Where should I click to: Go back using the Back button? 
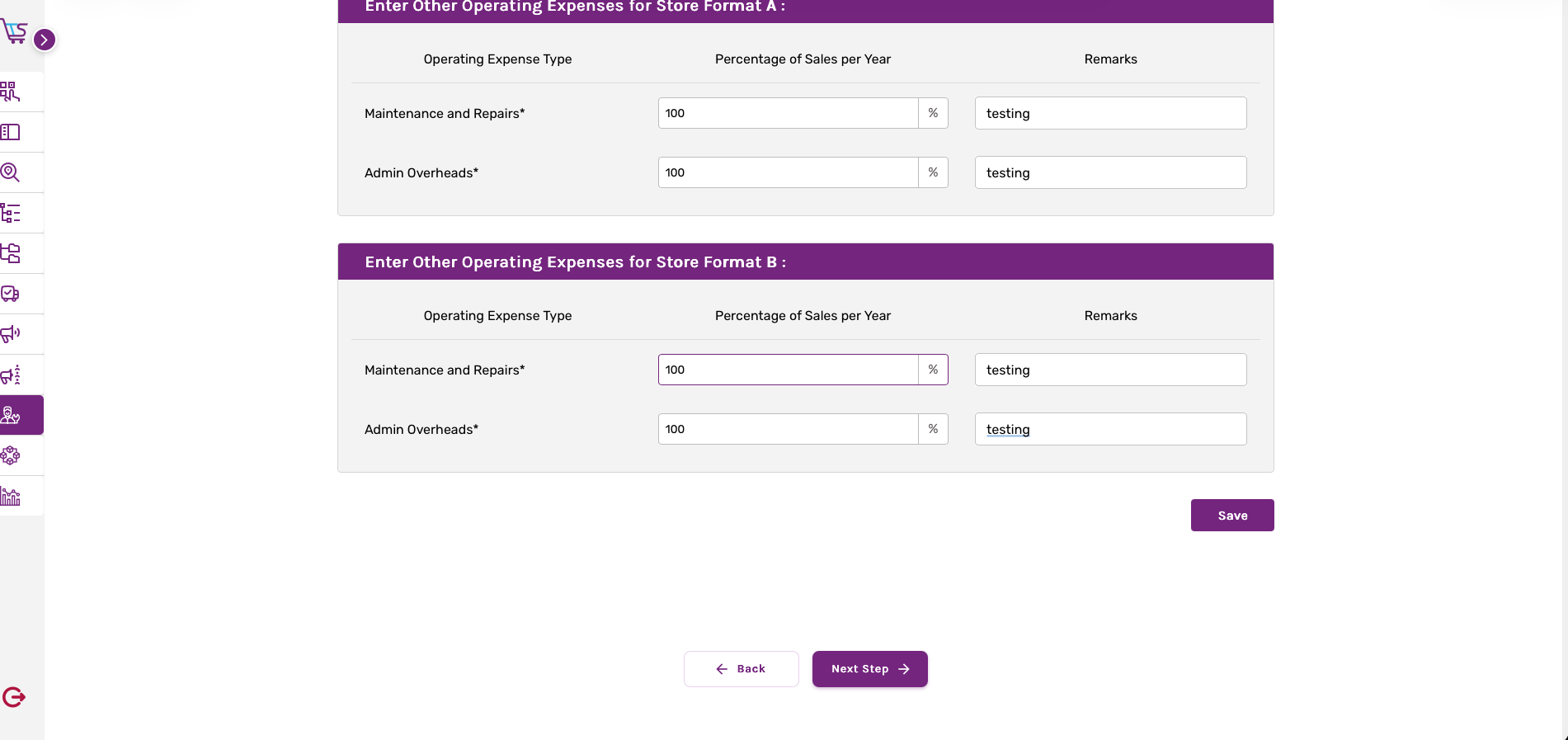point(741,669)
